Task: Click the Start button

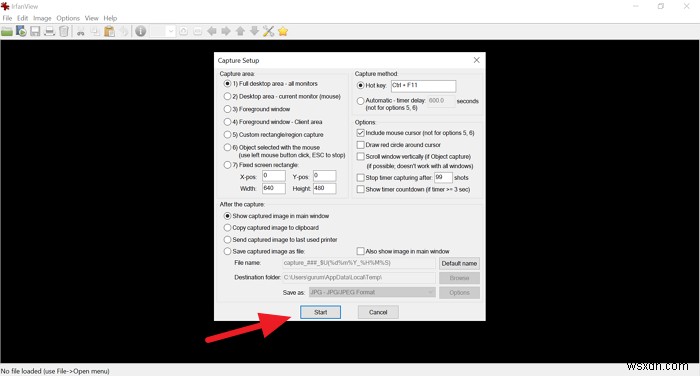Action: [321, 312]
